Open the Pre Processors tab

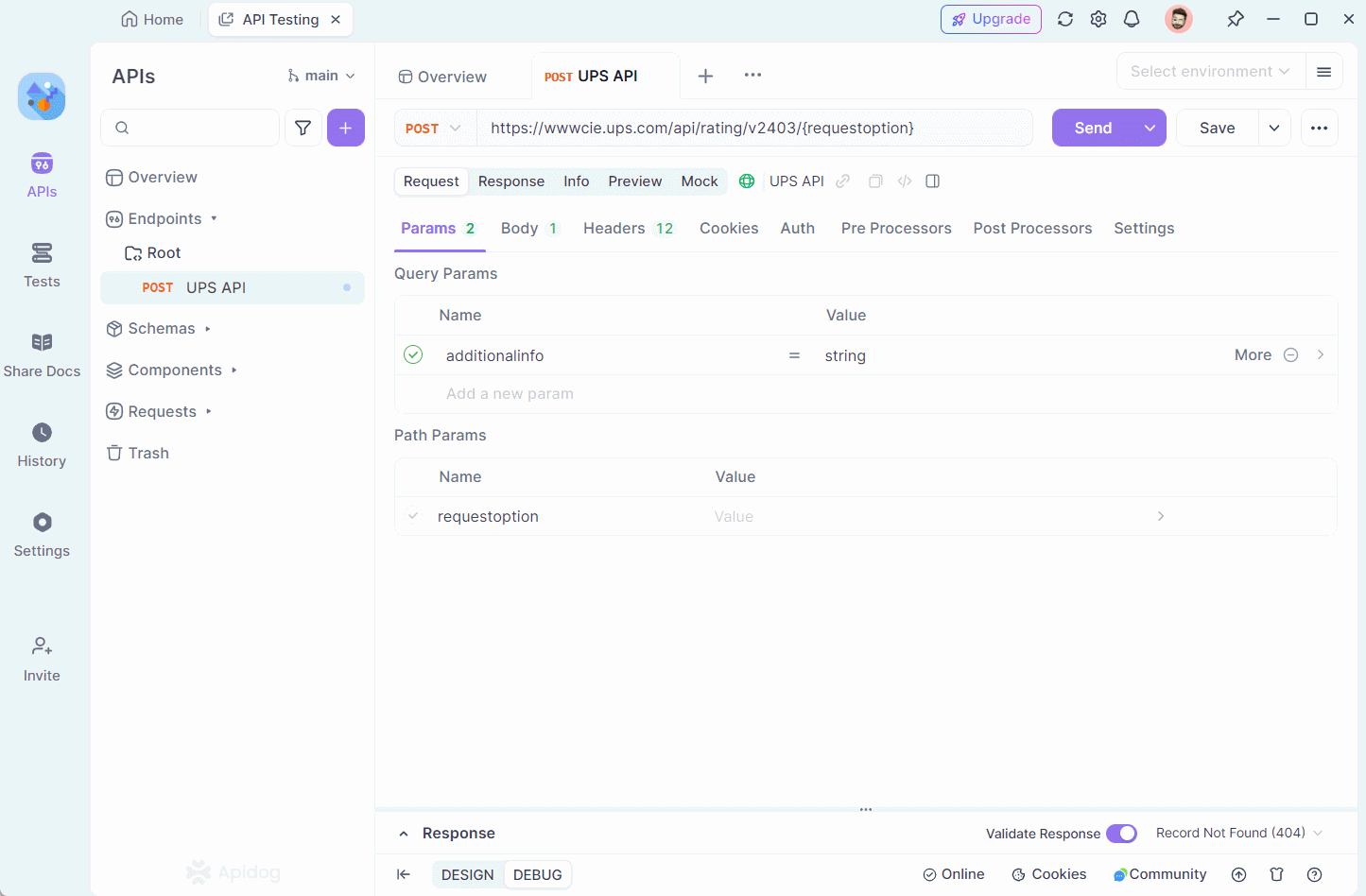pos(896,228)
